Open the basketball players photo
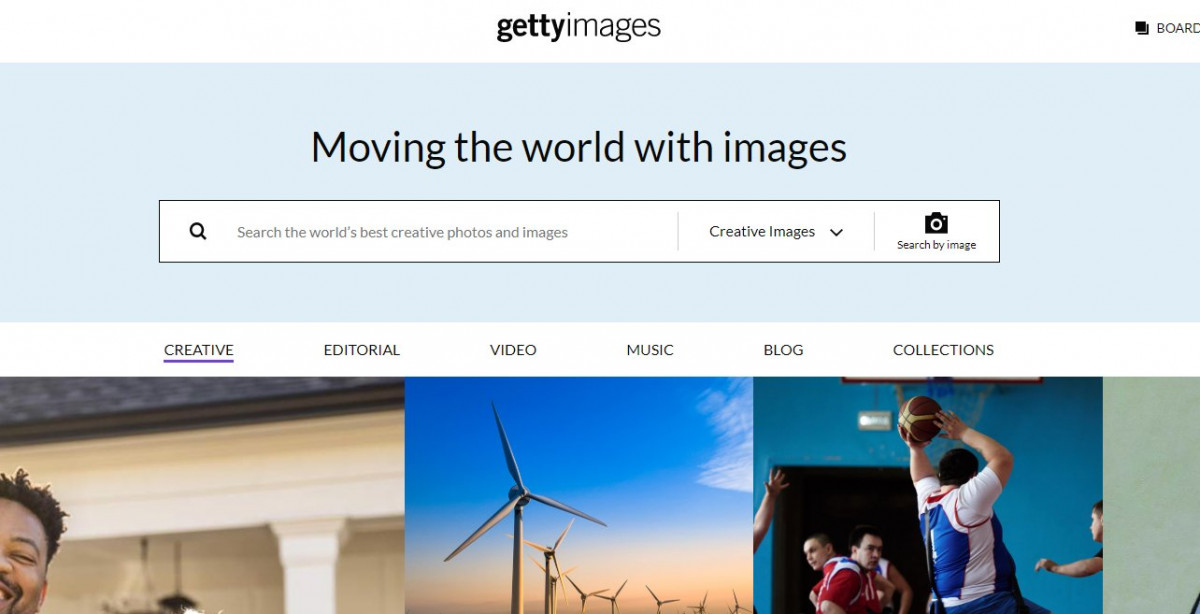 [x=928, y=496]
